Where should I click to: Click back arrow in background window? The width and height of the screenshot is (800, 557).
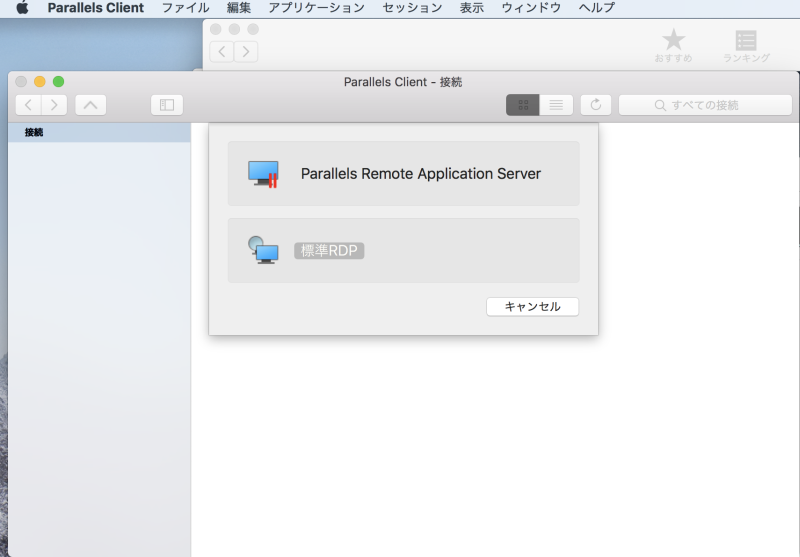click(x=222, y=52)
